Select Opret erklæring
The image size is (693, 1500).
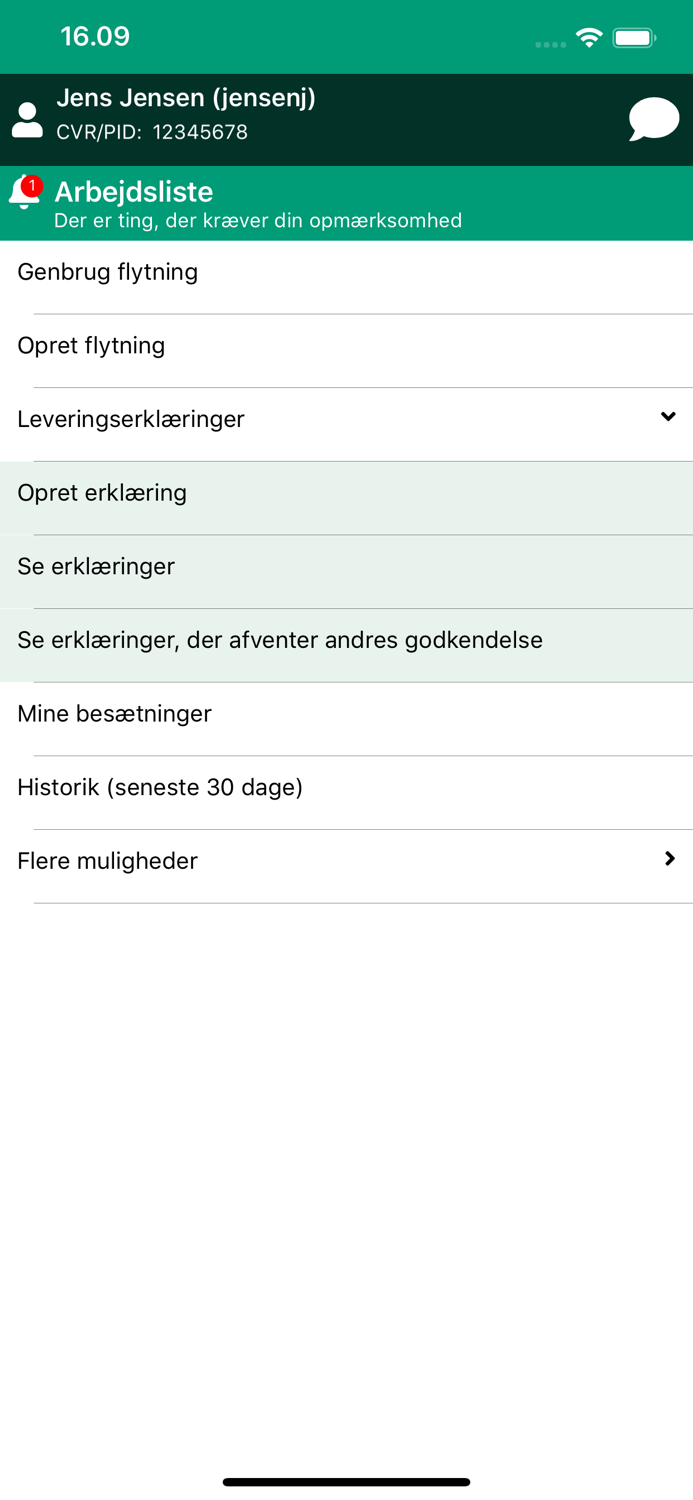click(x=102, y=493)
